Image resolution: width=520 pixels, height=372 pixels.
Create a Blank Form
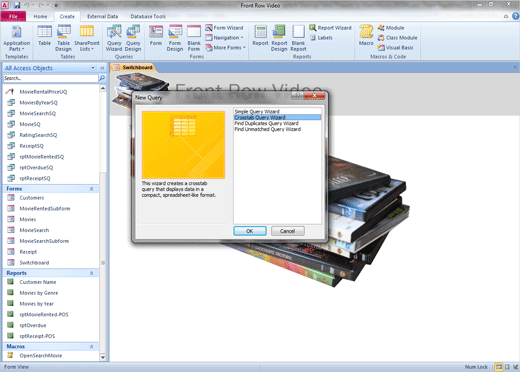click(x=194, y=39)
